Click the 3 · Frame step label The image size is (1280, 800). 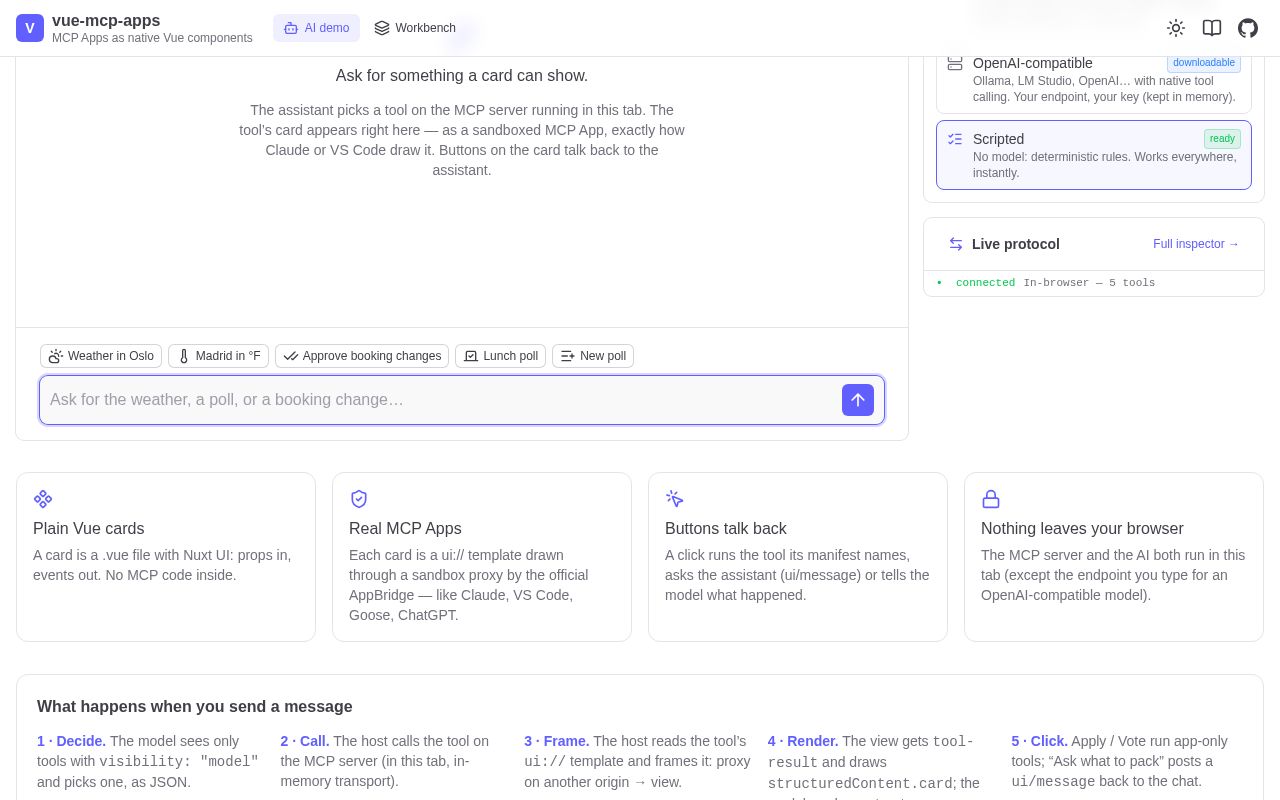(x=557, y=741)
